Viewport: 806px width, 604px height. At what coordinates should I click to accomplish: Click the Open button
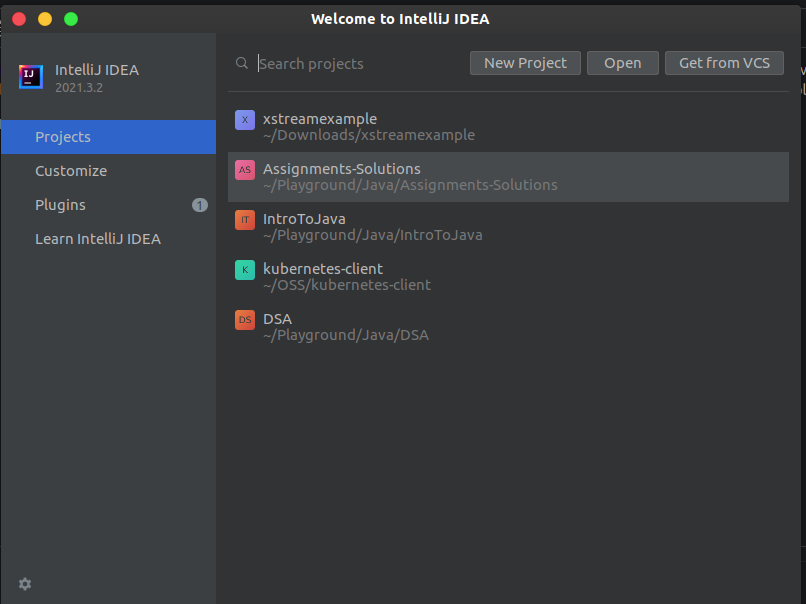pyautogui.click(x=622, y=63)
